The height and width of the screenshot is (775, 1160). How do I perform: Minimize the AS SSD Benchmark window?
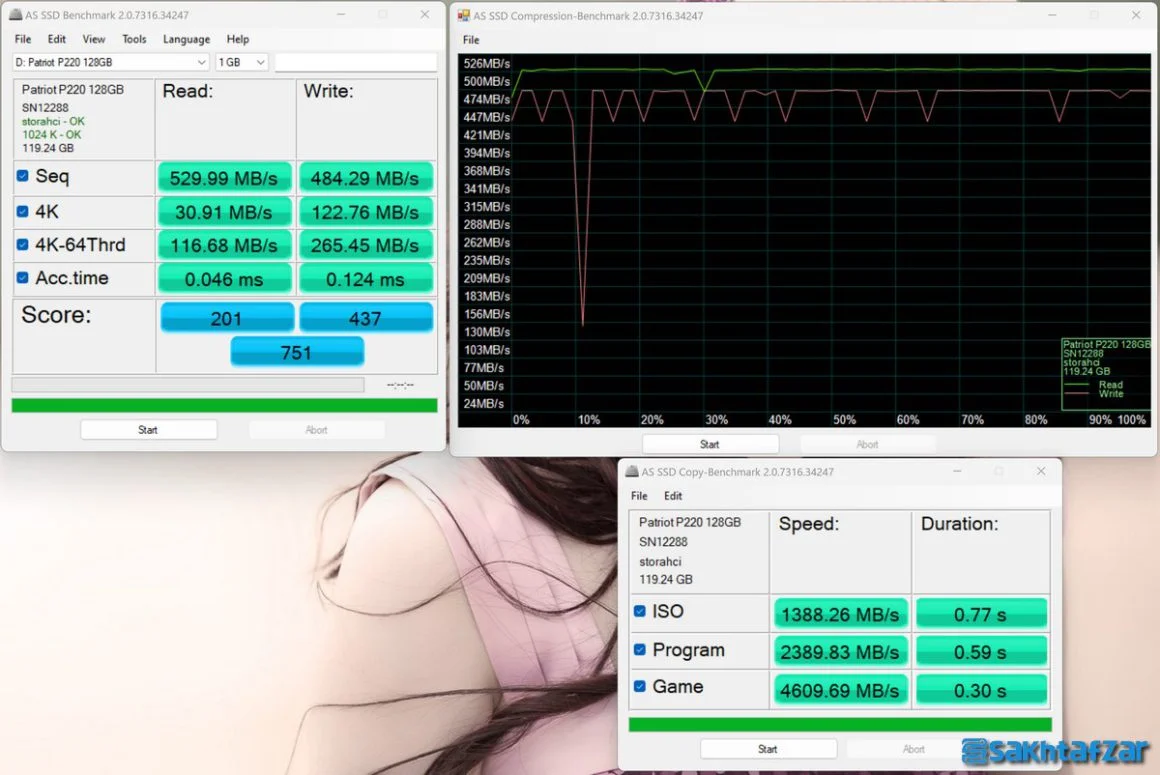click(341, 14)
